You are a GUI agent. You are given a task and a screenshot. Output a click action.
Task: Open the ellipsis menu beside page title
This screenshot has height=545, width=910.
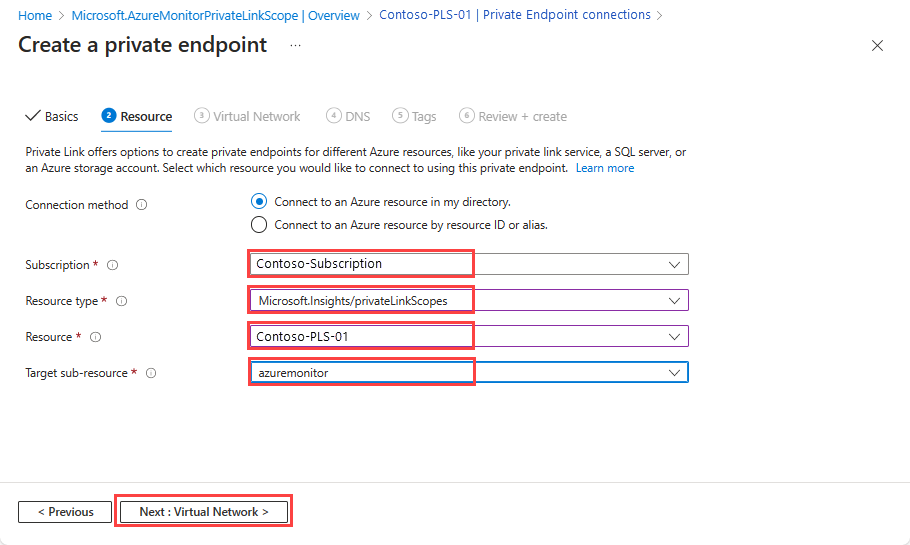point(296,46)
